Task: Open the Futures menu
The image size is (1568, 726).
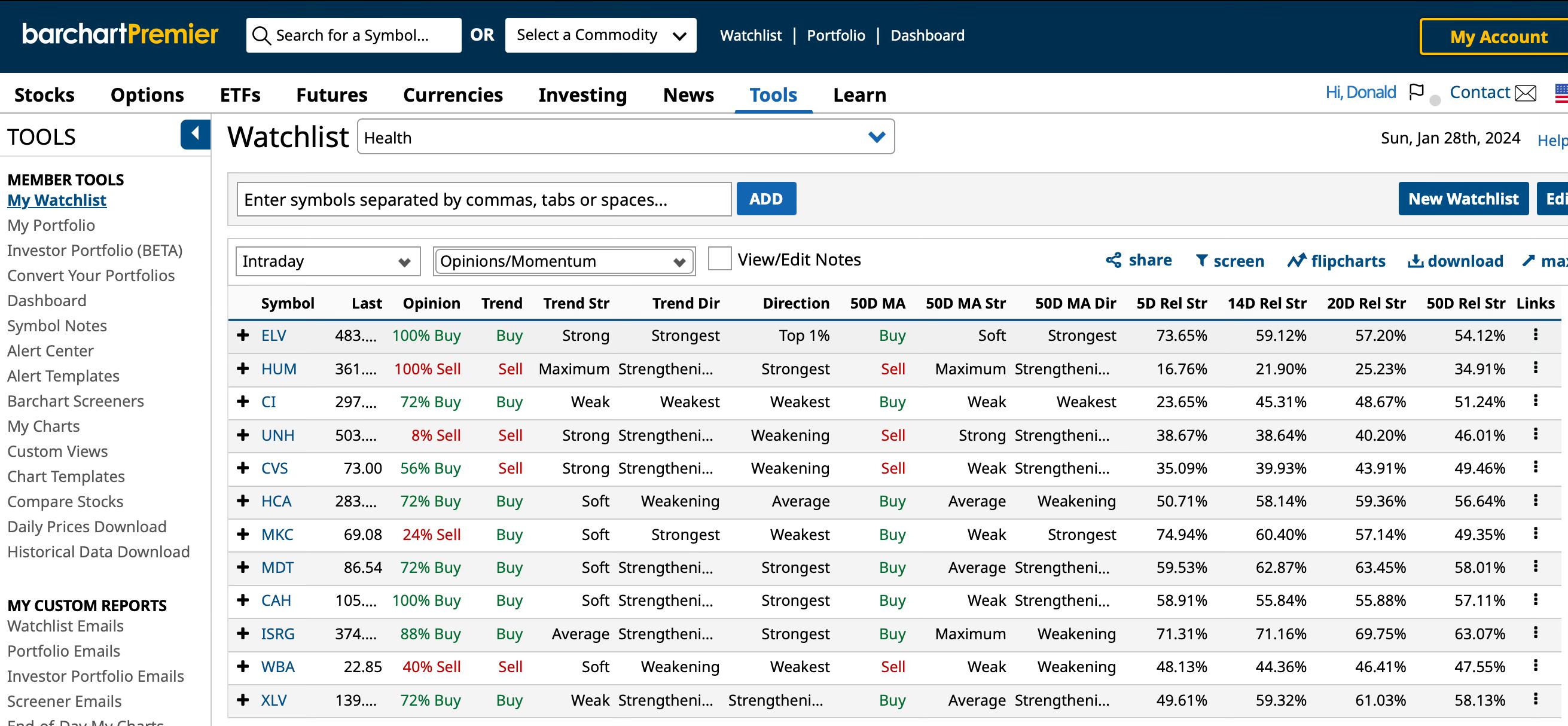Action: 332,95
